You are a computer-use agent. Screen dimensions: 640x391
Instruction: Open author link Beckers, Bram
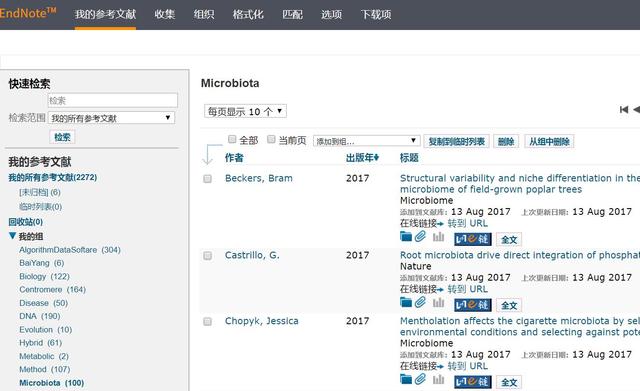pos(259,178)
